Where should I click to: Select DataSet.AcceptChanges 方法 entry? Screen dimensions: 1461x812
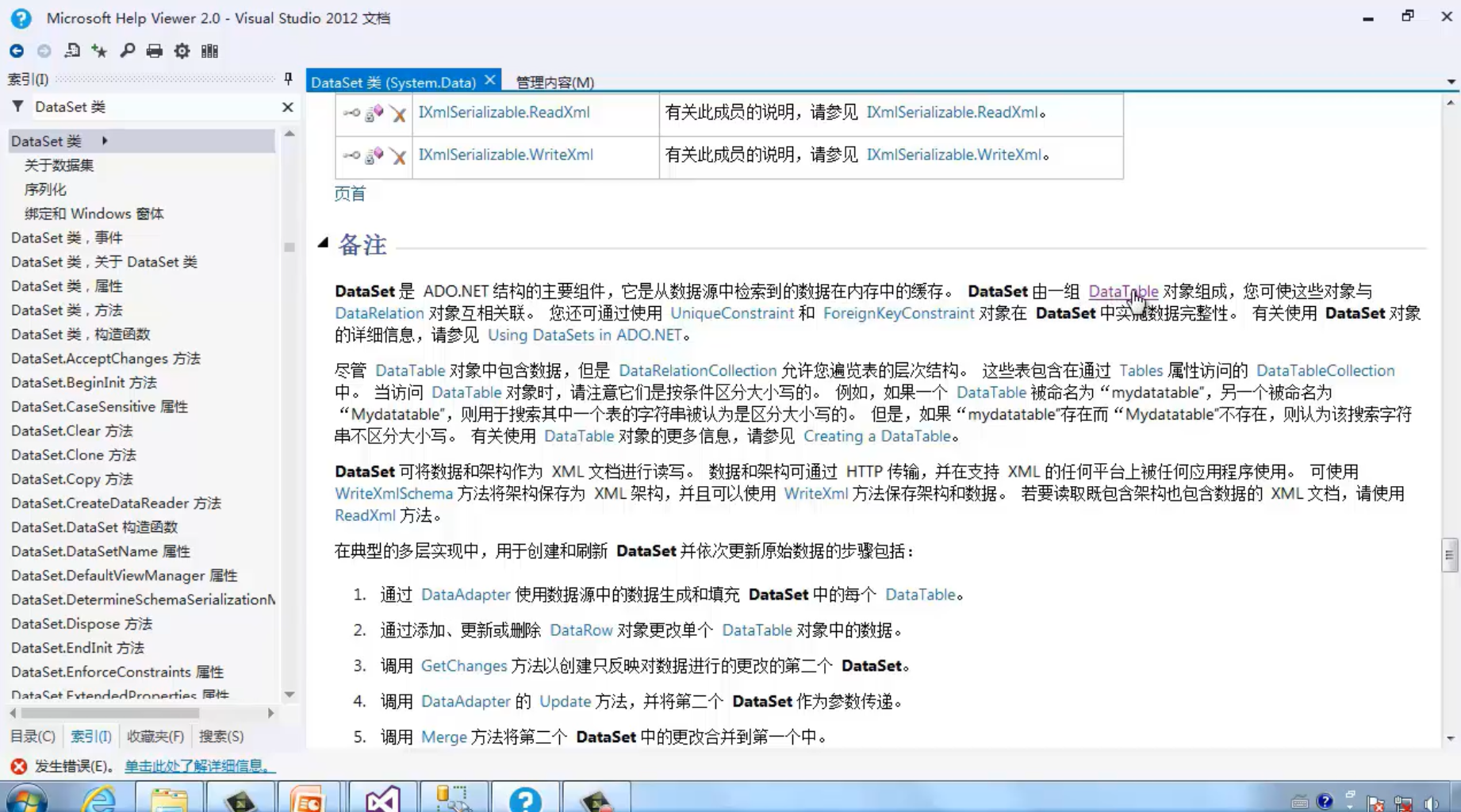click(x=105, y=358)
